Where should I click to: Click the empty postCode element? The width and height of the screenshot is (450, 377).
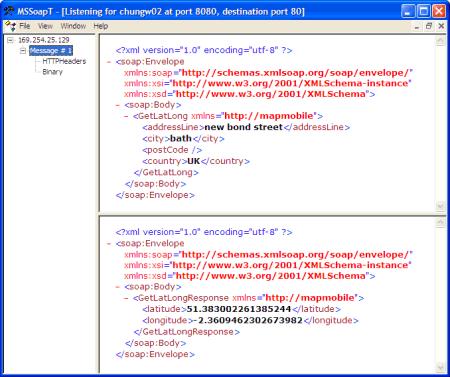[172, 150]
